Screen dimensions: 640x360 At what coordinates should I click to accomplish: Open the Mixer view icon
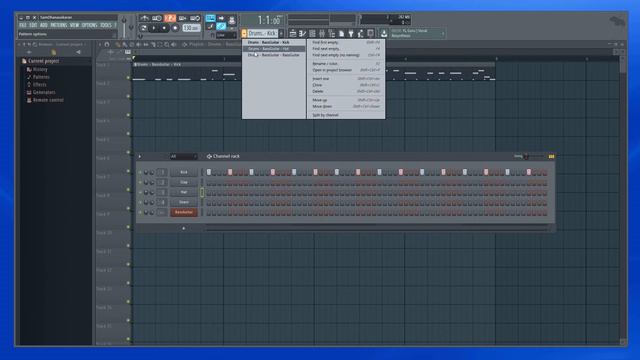tap(322, 33)
